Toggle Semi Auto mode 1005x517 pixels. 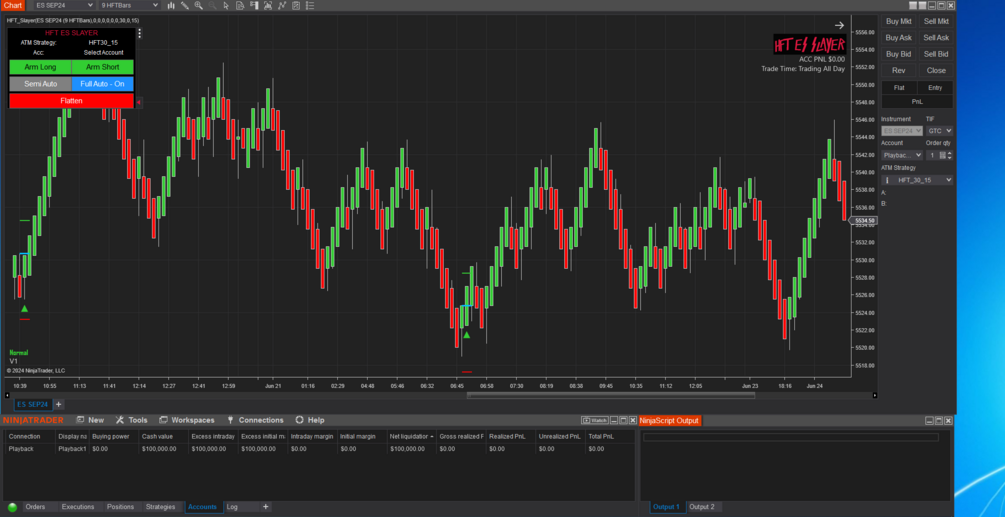[x=40, y=84]
